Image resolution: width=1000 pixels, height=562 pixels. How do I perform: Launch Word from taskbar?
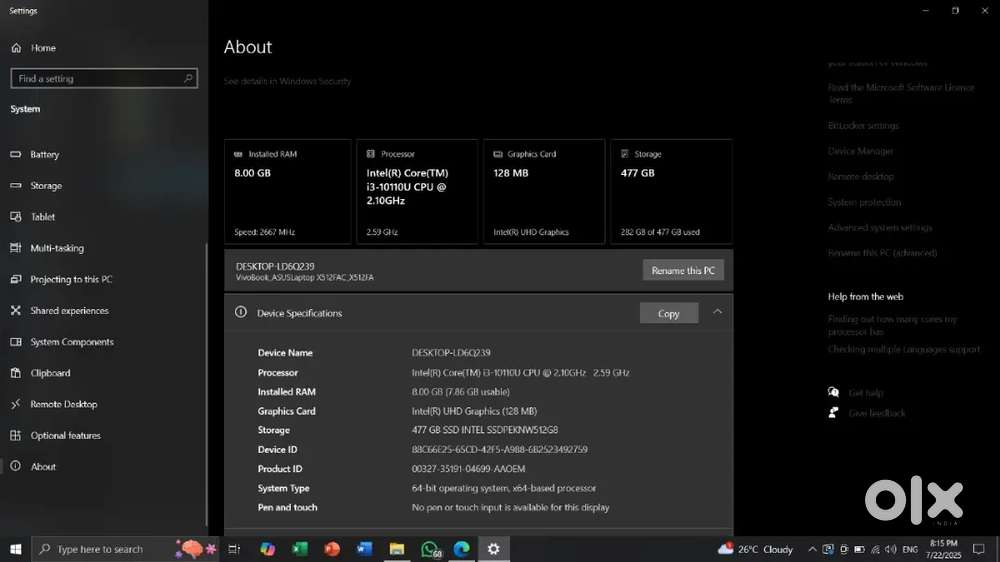pos(364,549)
